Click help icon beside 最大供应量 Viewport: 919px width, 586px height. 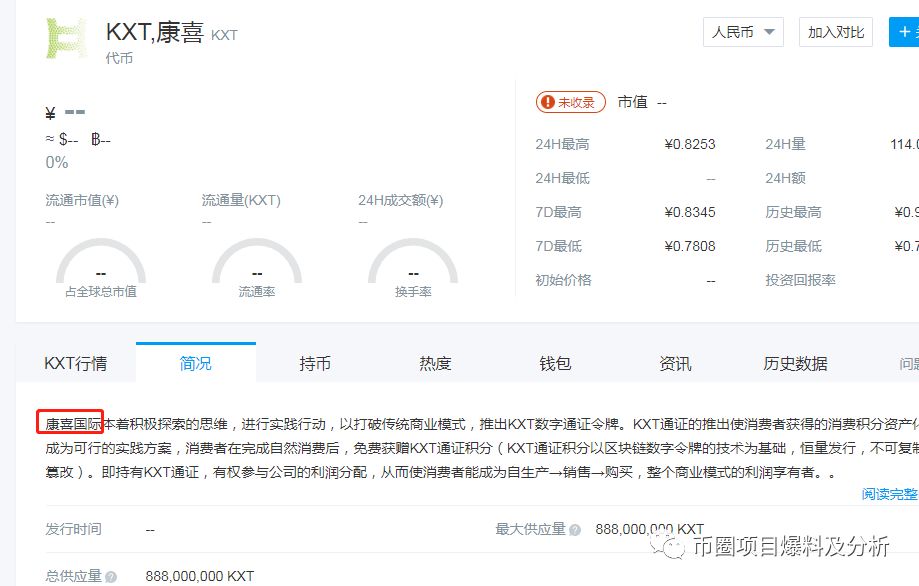pos(575,530)
